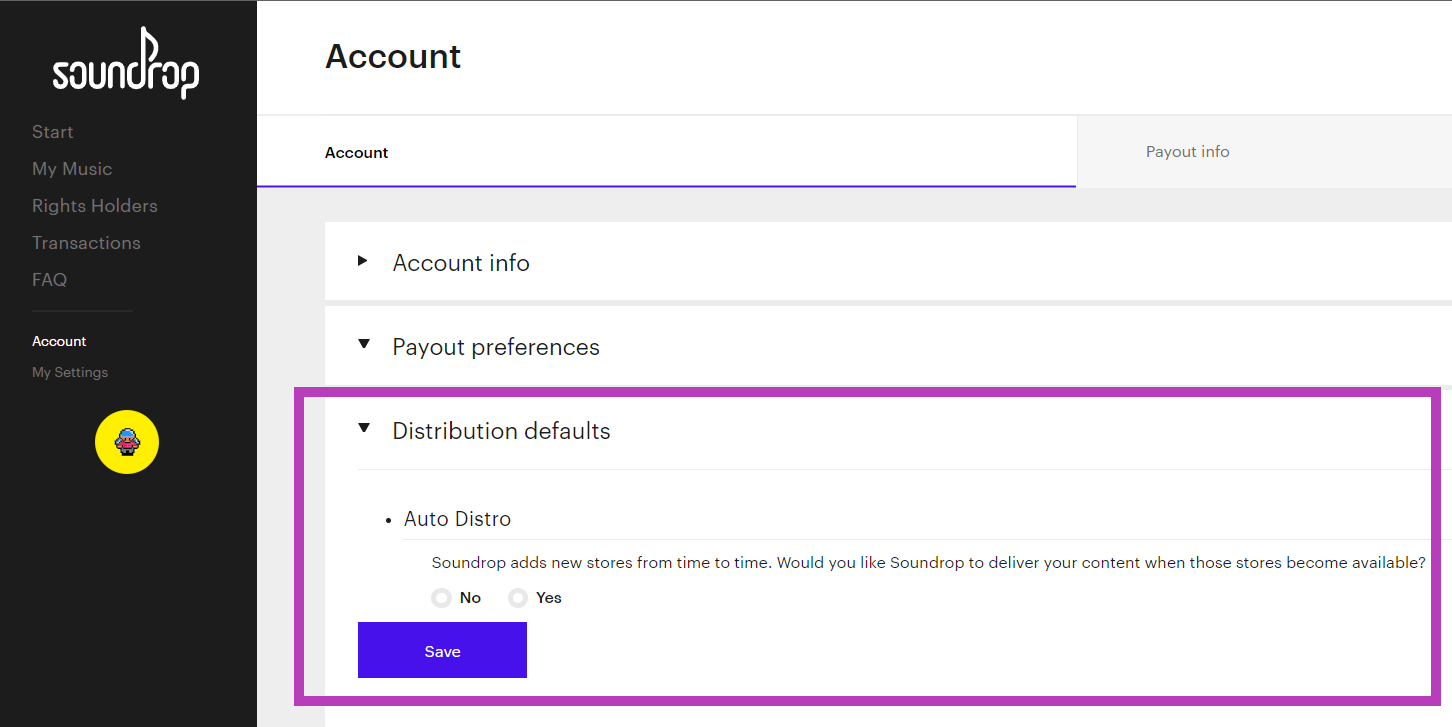Collapse the Payout preferences section arrow
1452x727 pixels.
point(364,345)
